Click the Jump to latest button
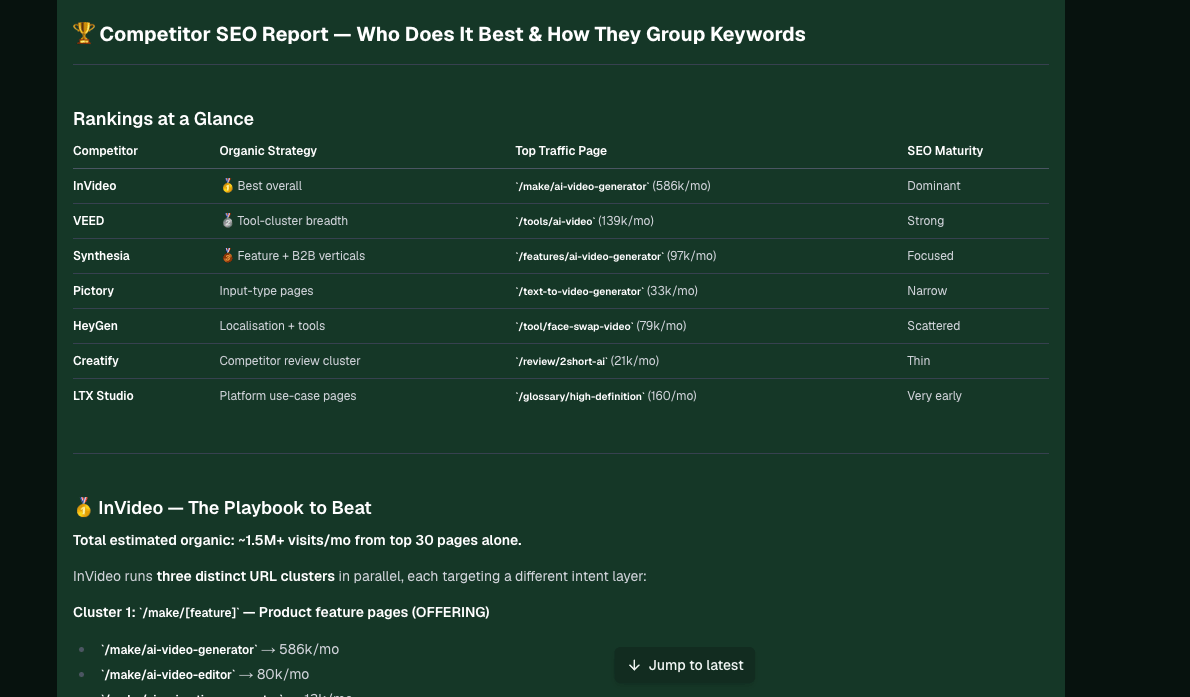 coord(685,665)
